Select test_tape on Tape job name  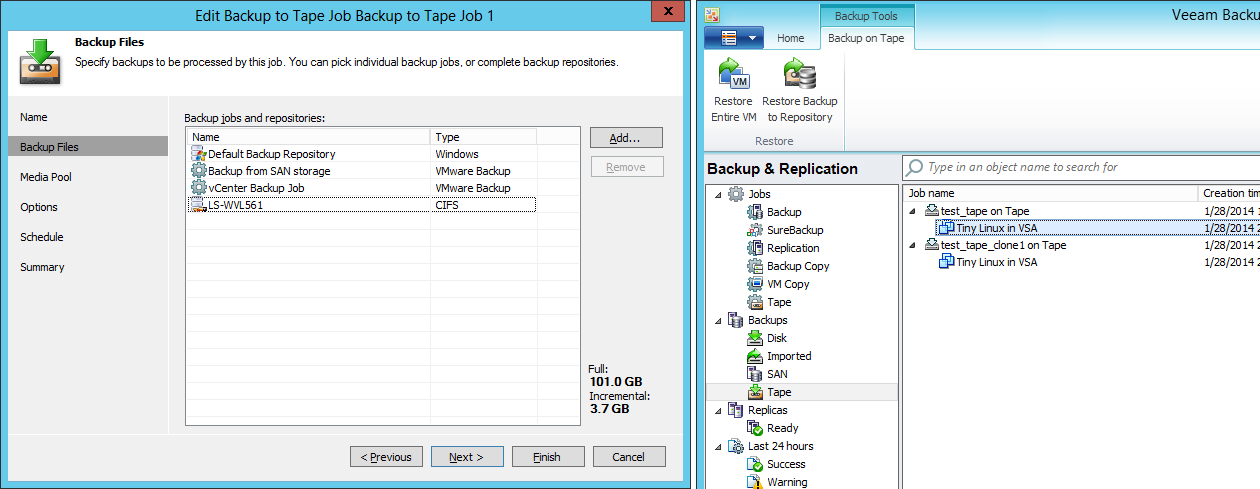[x=985, y=211]
